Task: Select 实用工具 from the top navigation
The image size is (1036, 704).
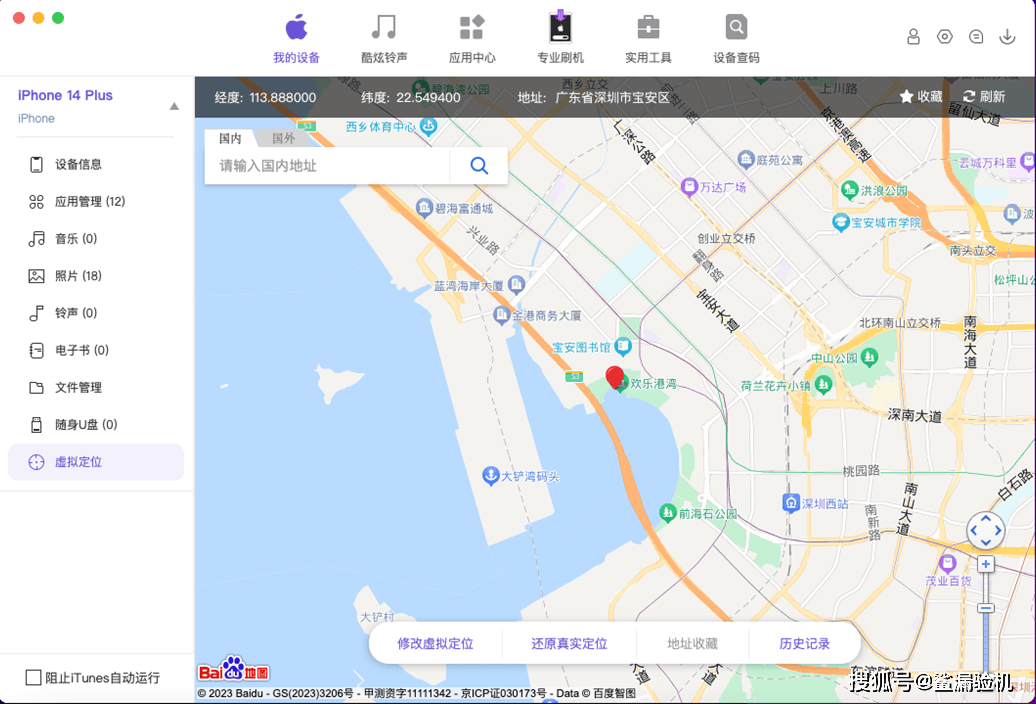Action: (647, 37)
